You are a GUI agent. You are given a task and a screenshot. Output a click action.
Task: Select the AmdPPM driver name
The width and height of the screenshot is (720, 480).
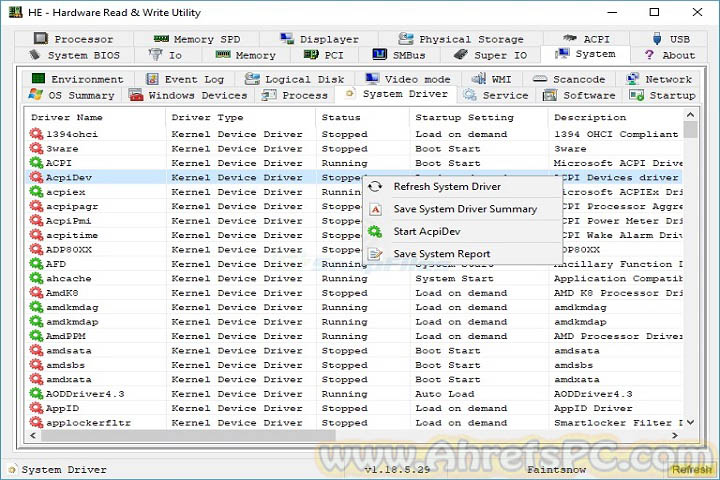click(66, 336)
